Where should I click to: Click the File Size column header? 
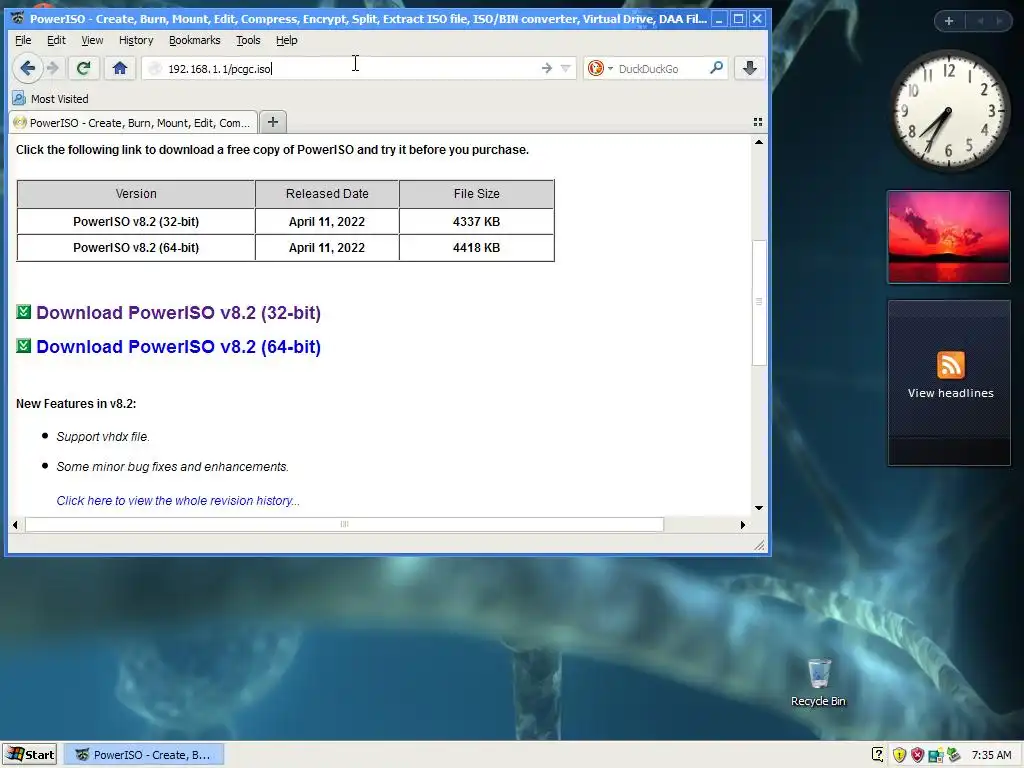click(x=476, y=194)
